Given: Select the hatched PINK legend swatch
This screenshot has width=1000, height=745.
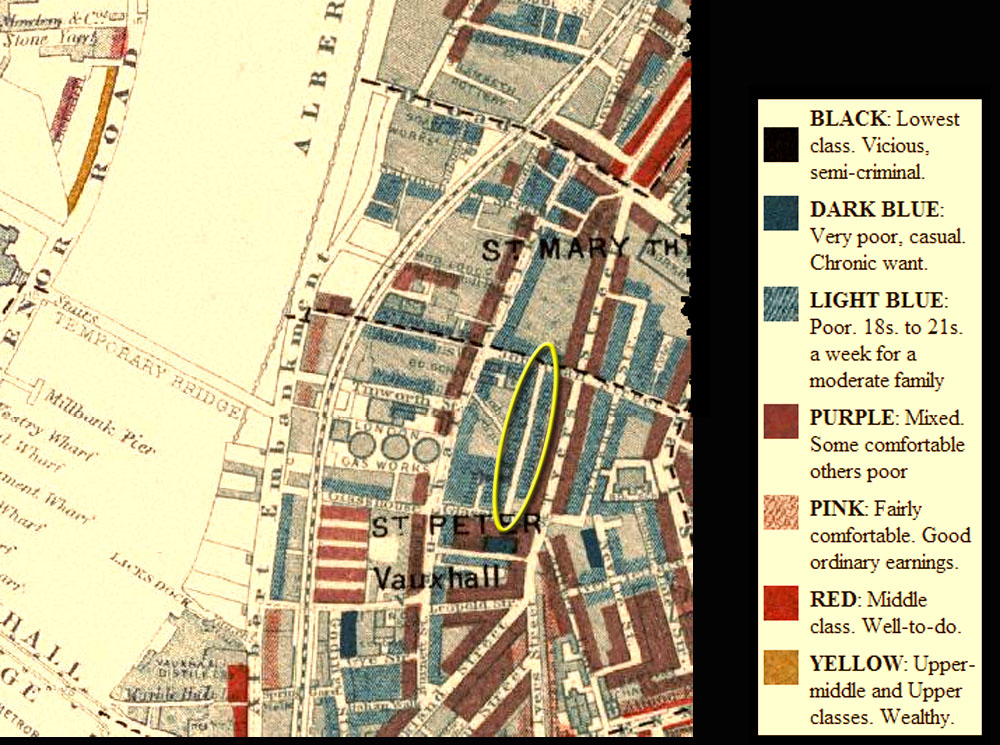Looking at the screenshot, I should click(781, 512).
